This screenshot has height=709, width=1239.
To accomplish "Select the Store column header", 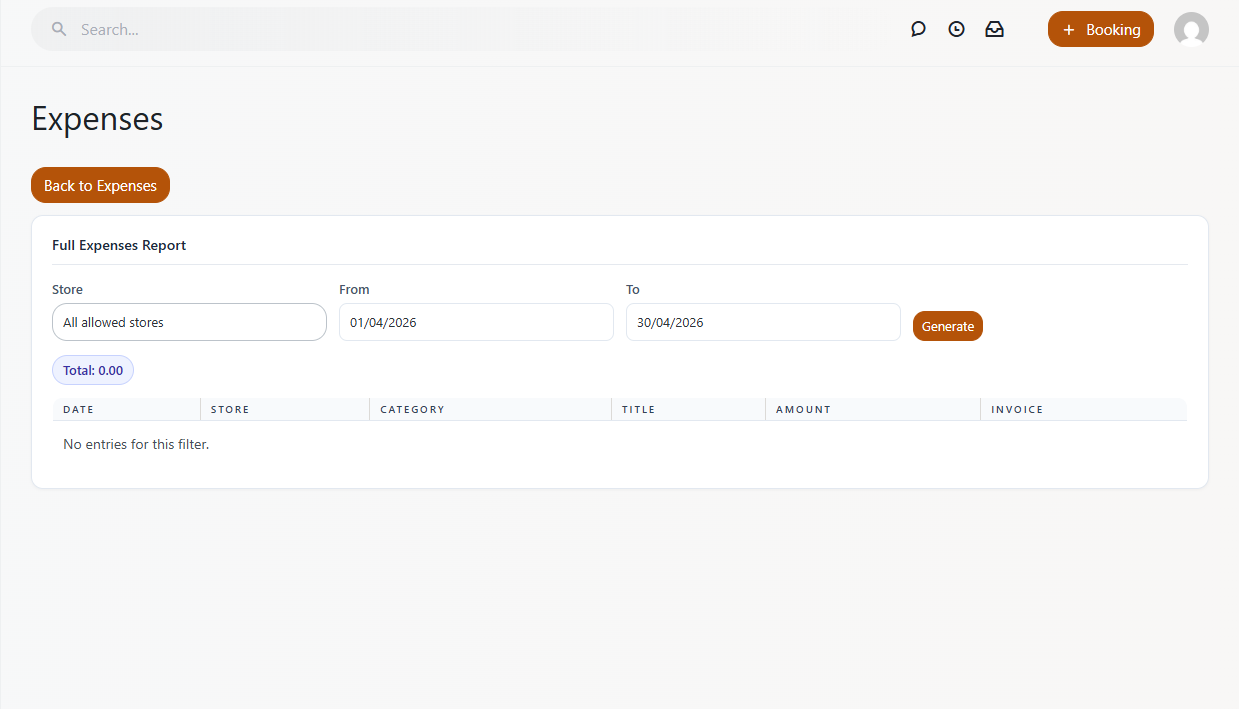I will tap(230, 410).
